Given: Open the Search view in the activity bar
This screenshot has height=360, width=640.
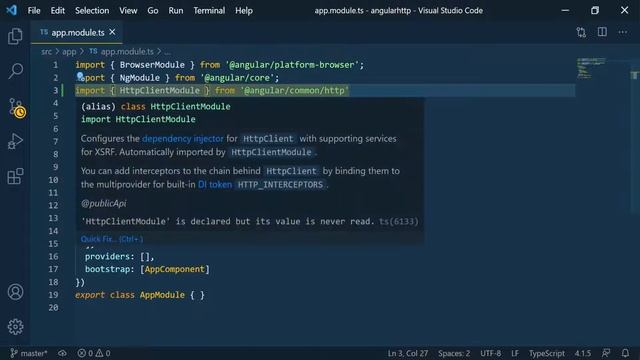Looking at the screenshot, I should click(x=16, y=71).
